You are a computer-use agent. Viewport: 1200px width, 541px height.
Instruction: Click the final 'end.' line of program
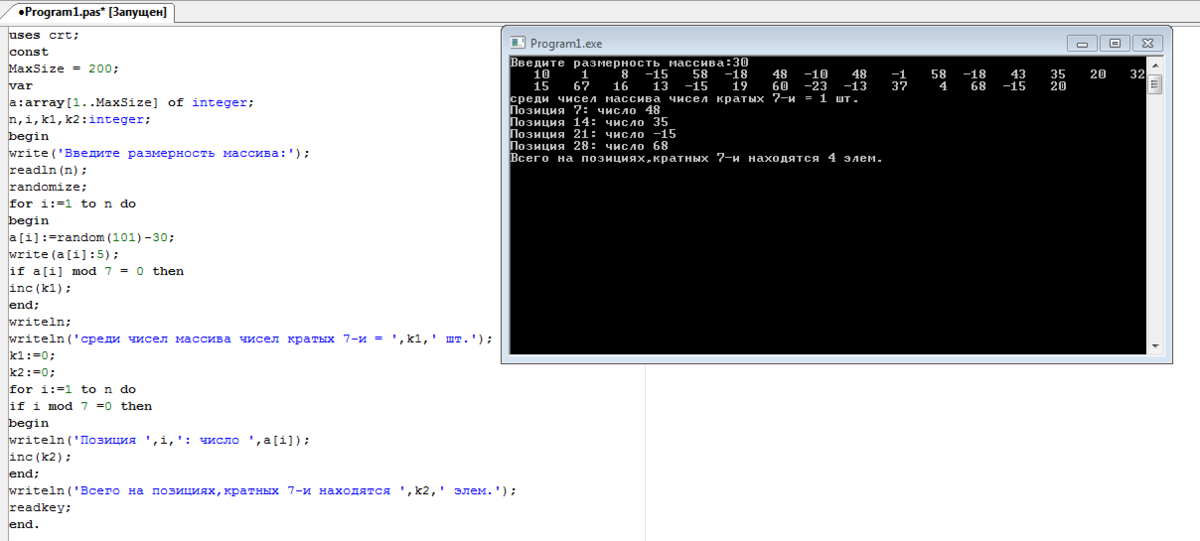click(25, 524)
